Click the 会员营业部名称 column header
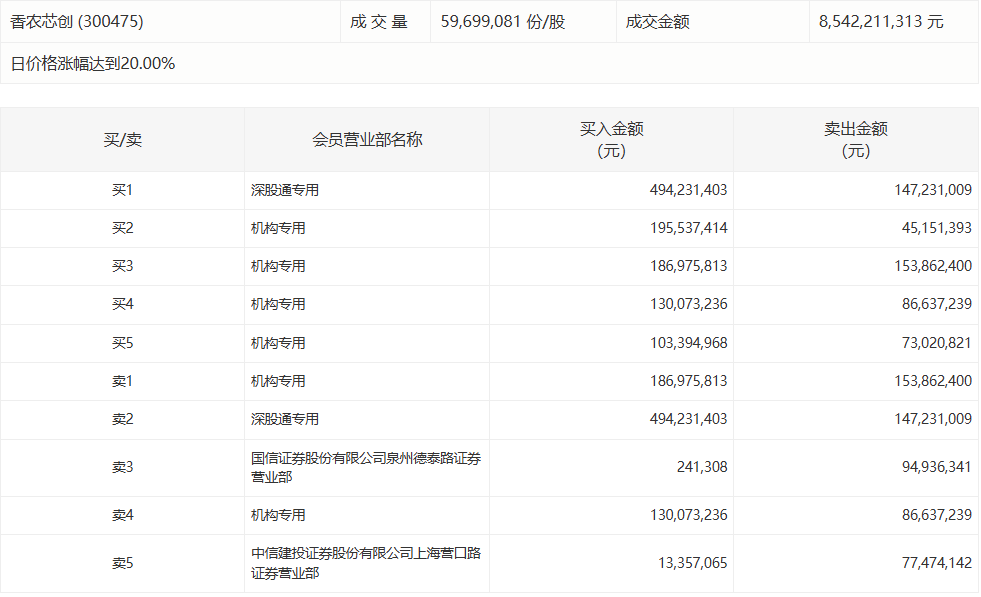The height and width of the screenshot is (597, 981). (366, 140)
